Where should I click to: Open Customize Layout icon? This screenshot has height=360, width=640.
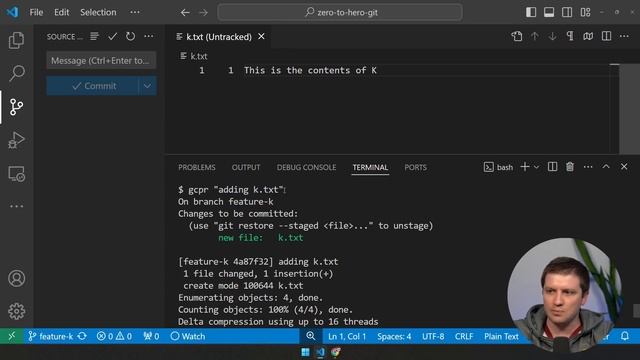585,12
